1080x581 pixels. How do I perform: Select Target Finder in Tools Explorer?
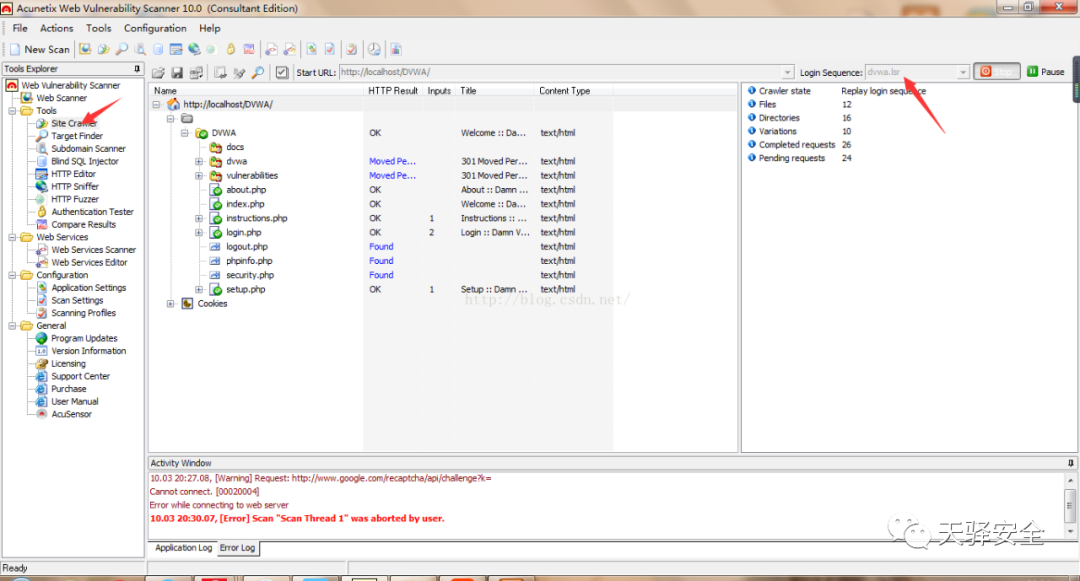[x=76, y=136]
